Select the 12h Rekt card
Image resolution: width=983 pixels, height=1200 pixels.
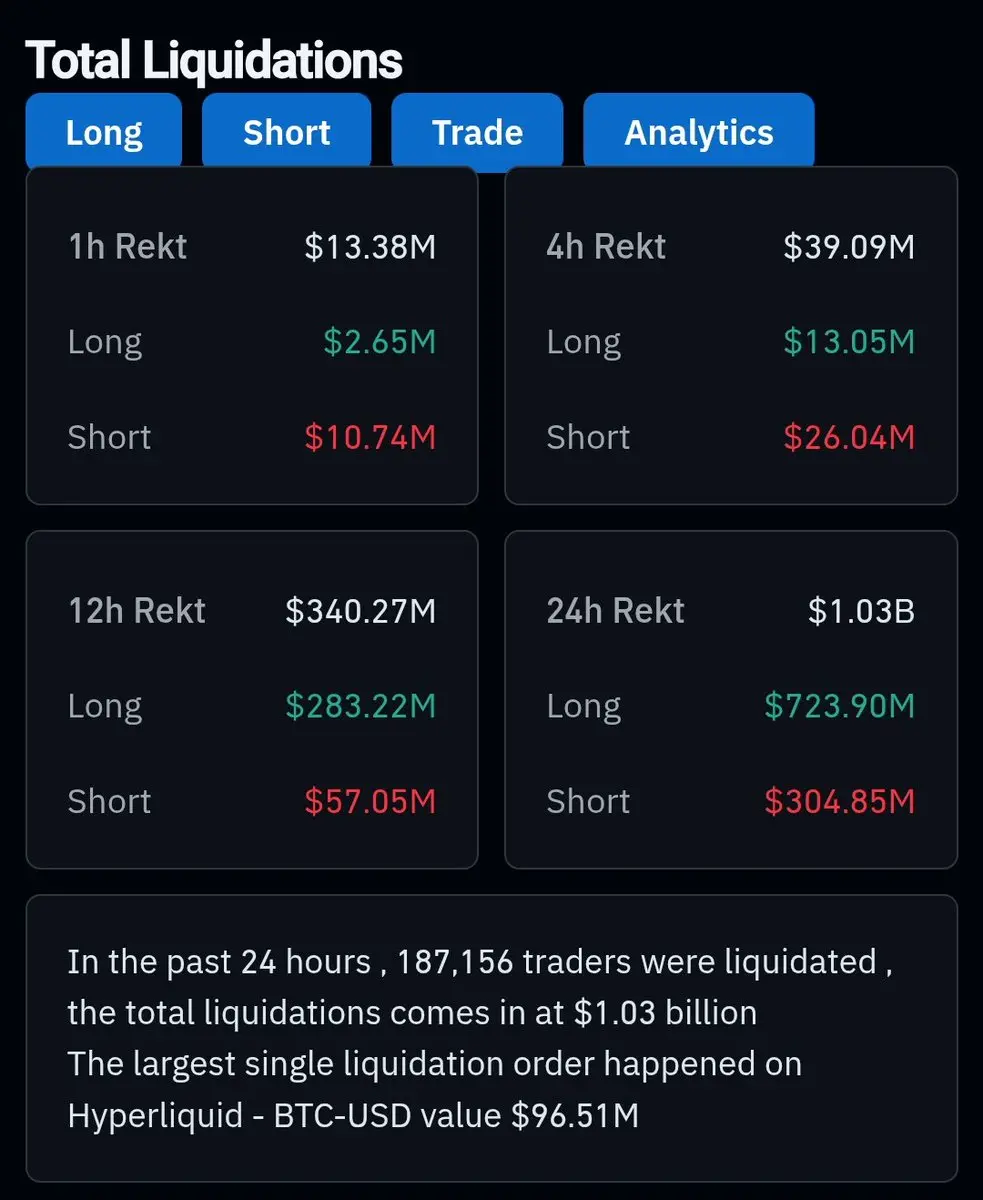[x=252, y=699]
